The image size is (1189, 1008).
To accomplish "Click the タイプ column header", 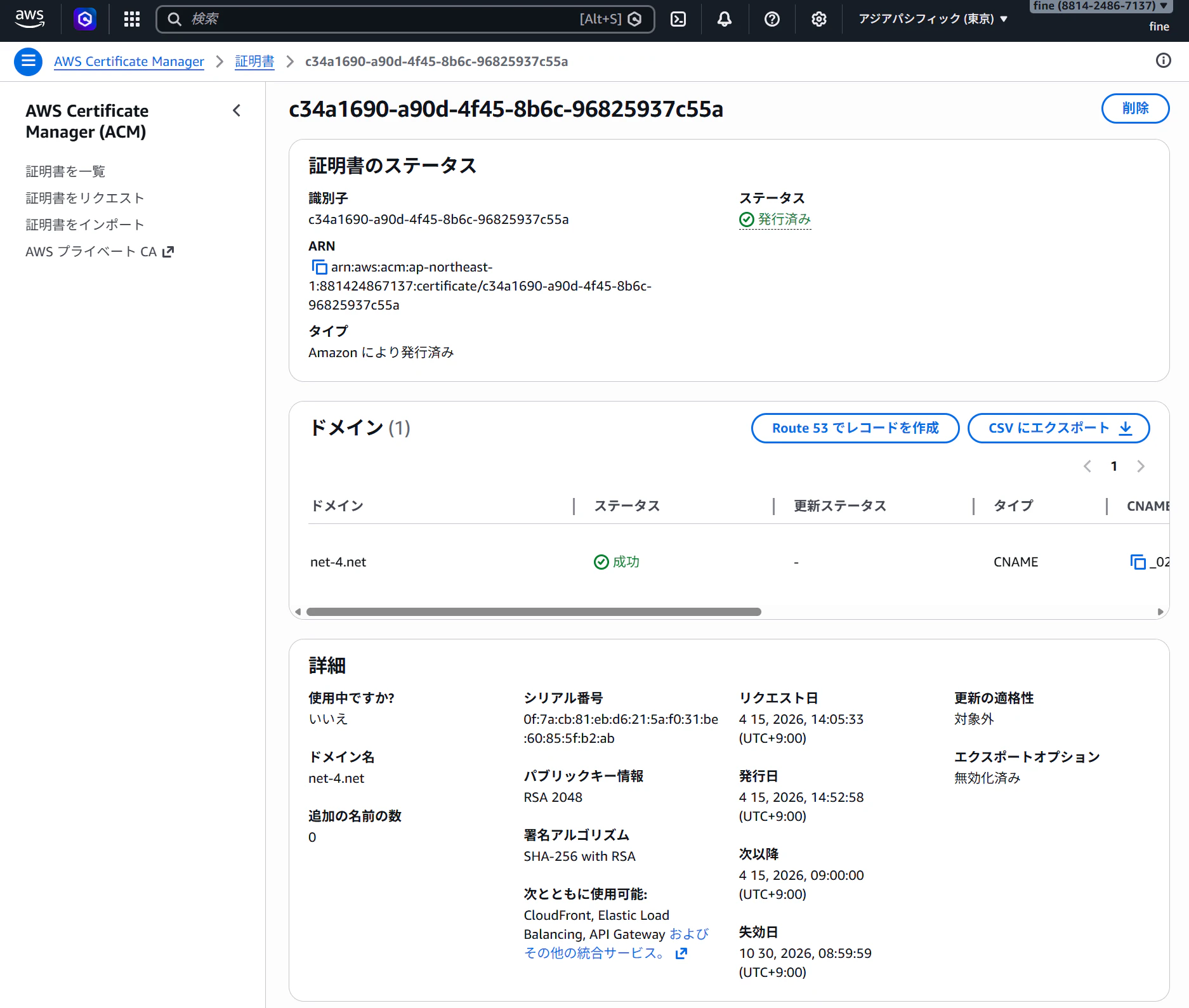I will pyautogui.click(x=1013, y=506).
